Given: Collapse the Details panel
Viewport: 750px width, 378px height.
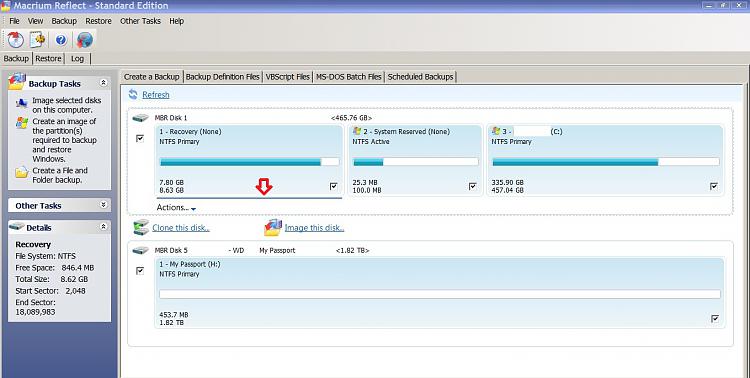Looking at the screenshot, I should 103,227.
